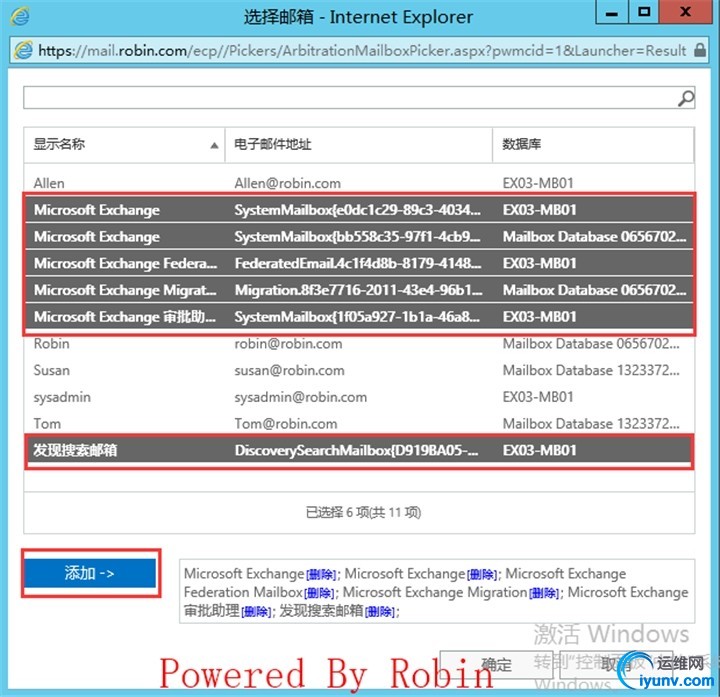Click robin@robin.com email address cell
Viewport: 720px width, 697px height.
[x=288, y=343]
